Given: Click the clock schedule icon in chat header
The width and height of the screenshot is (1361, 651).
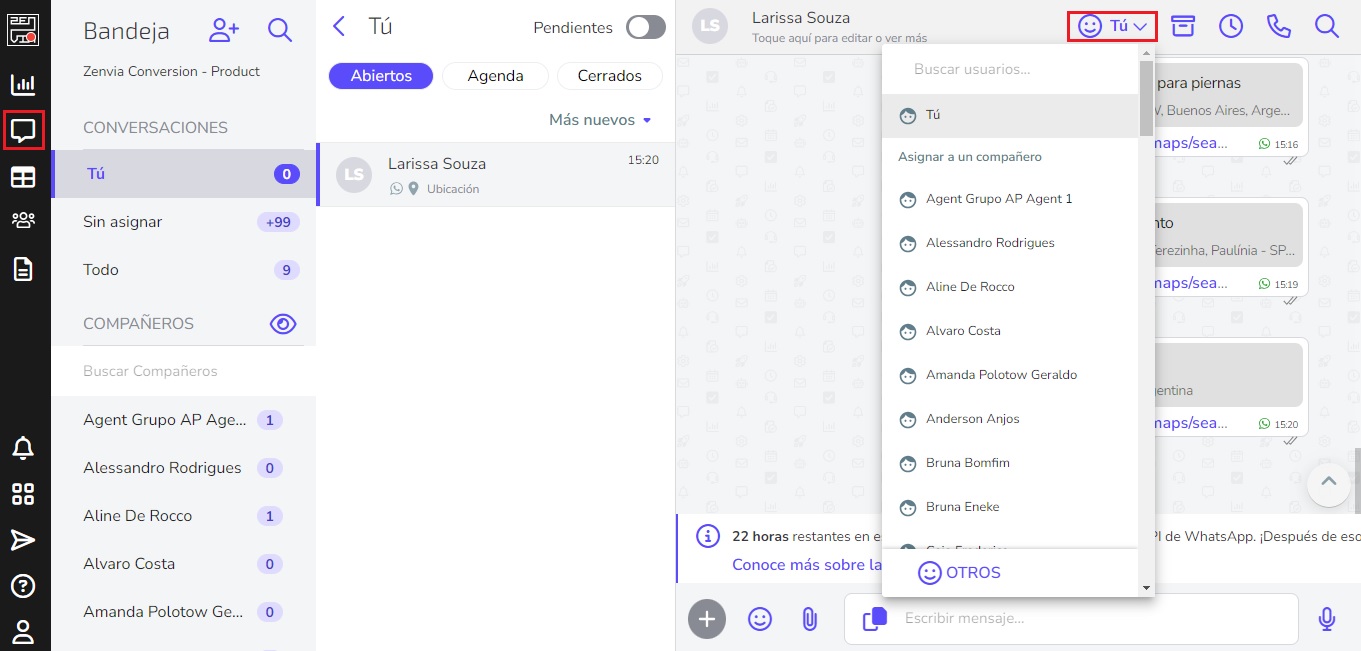Looking at the screenshot, I should (x=1231, y=26).
